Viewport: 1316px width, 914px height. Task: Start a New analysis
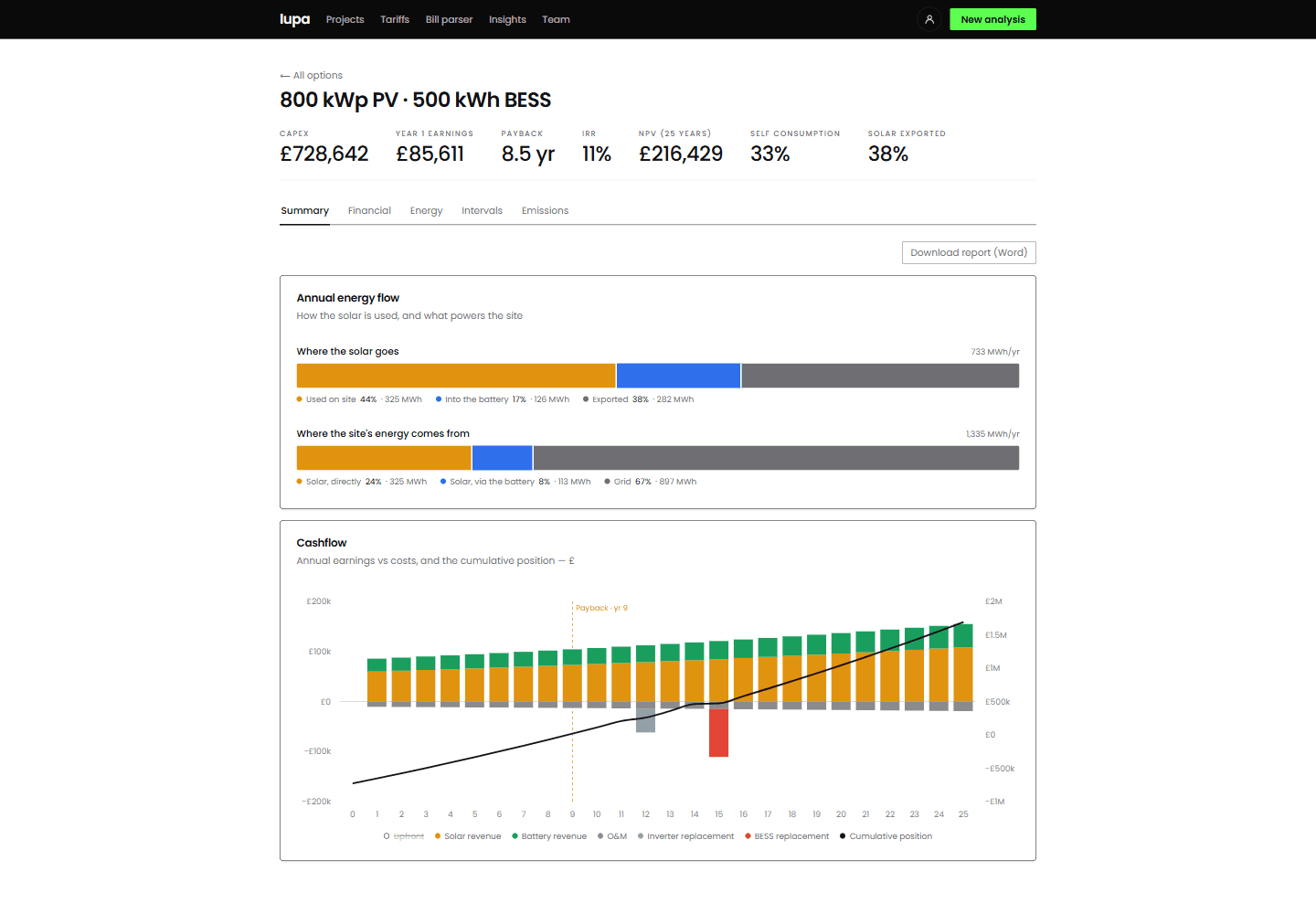pos(992,19)
